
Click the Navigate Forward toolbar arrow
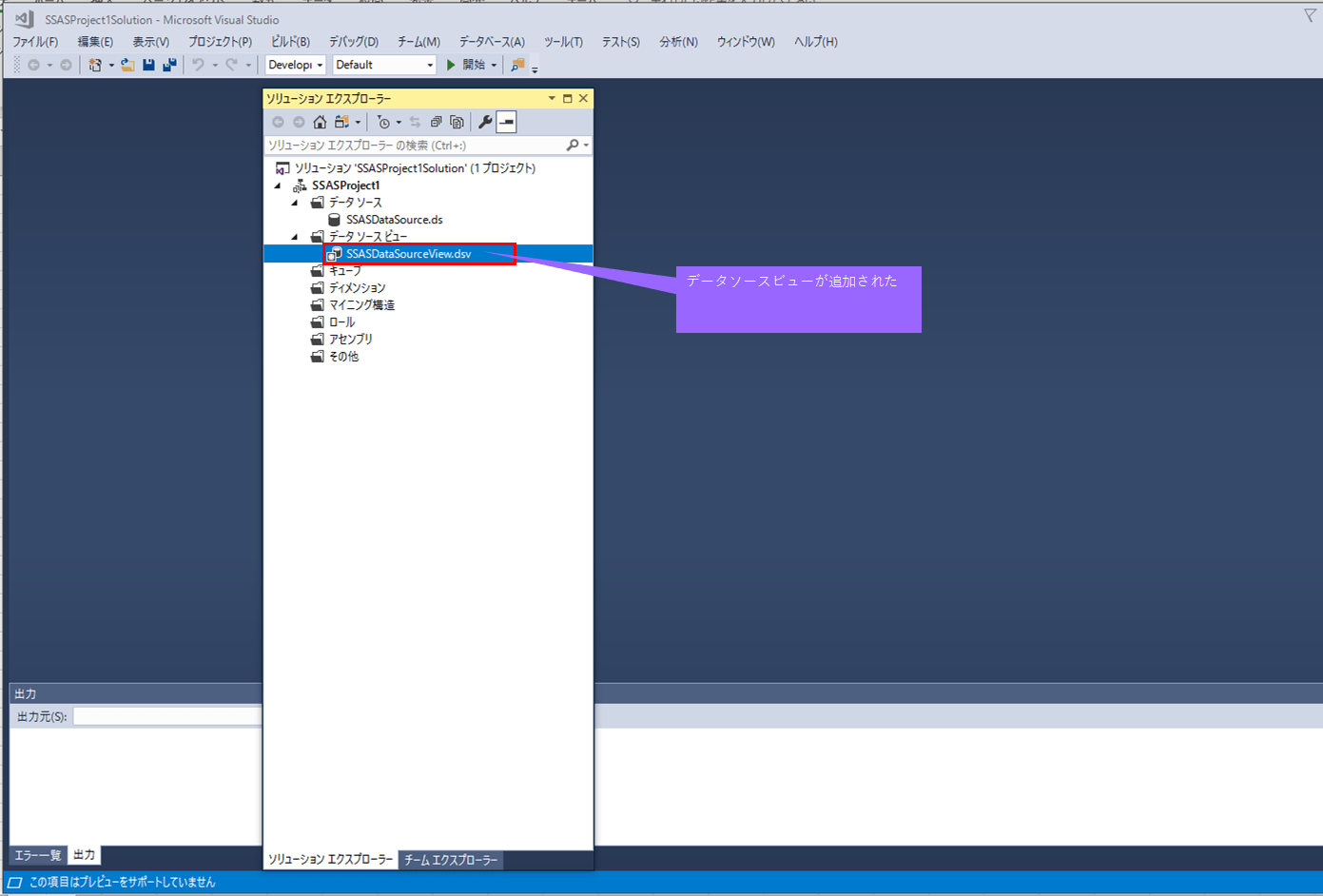click(x=66, y=65)
